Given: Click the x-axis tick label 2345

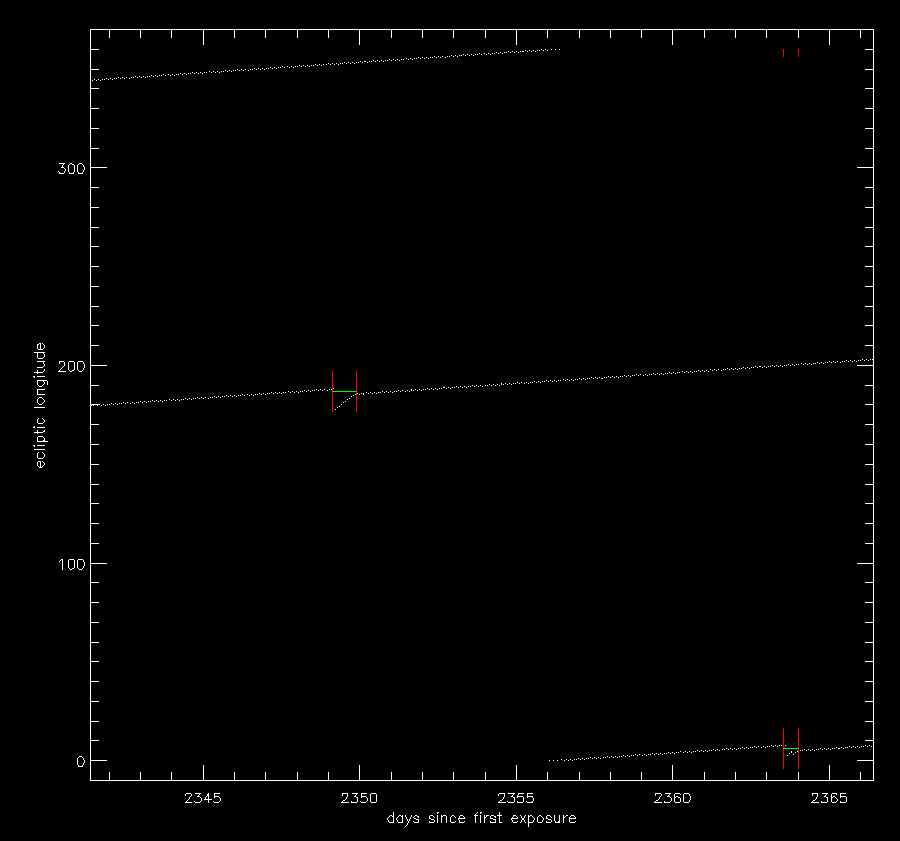Looking at the screenshot, I should click(203, 798).
